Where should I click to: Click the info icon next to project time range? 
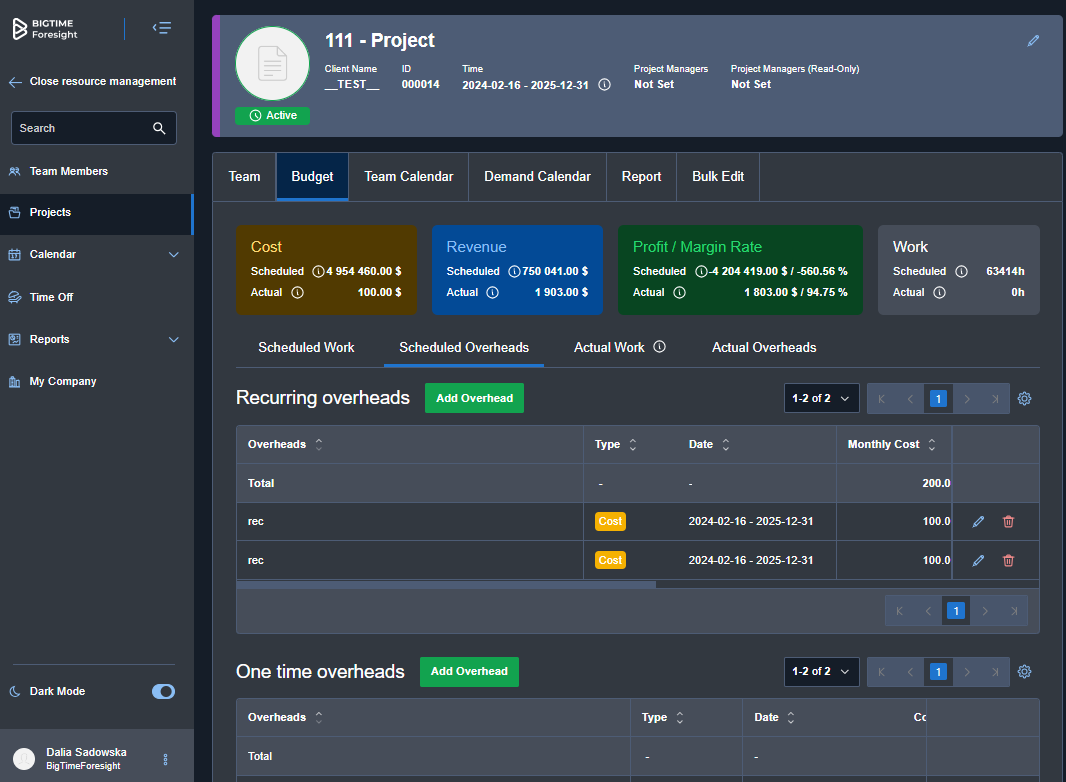[604, 85]
